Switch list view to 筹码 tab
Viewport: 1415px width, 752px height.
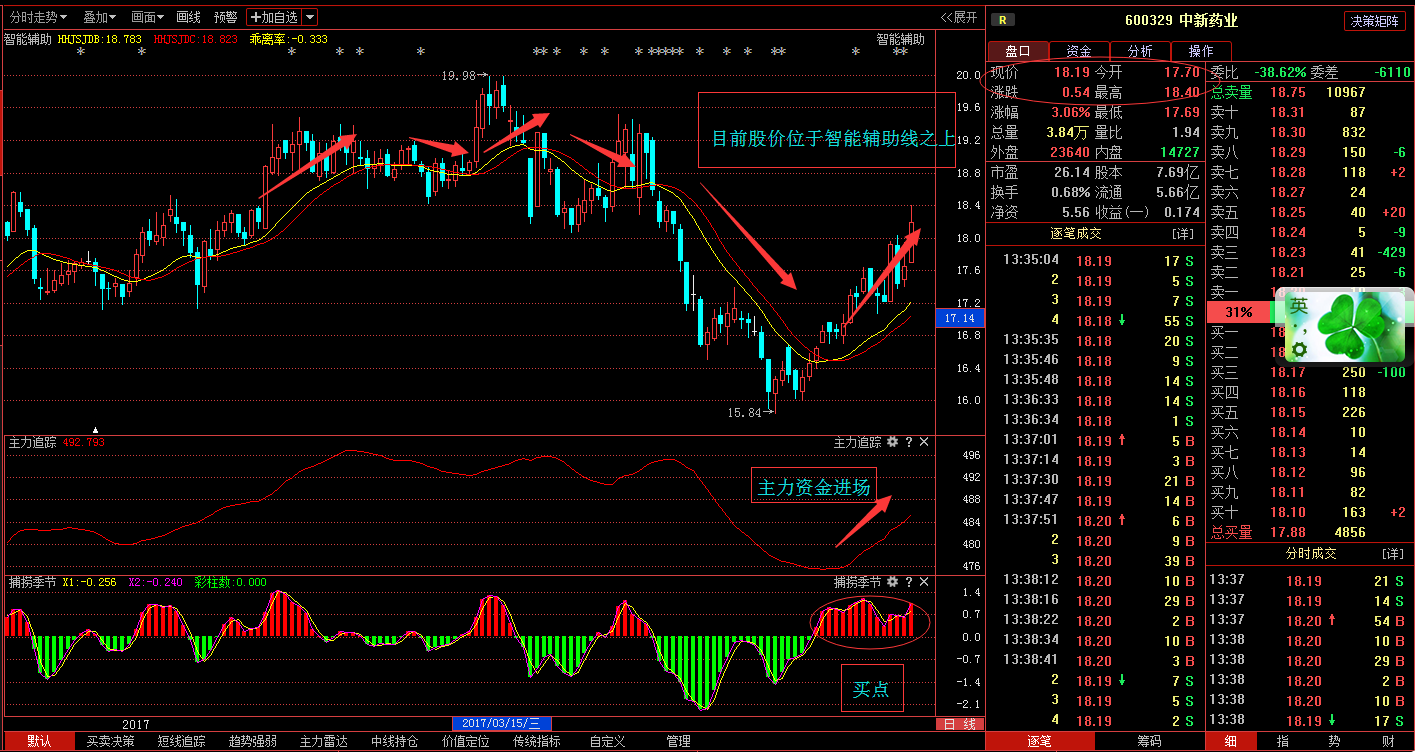click(x=1149, y=741)
